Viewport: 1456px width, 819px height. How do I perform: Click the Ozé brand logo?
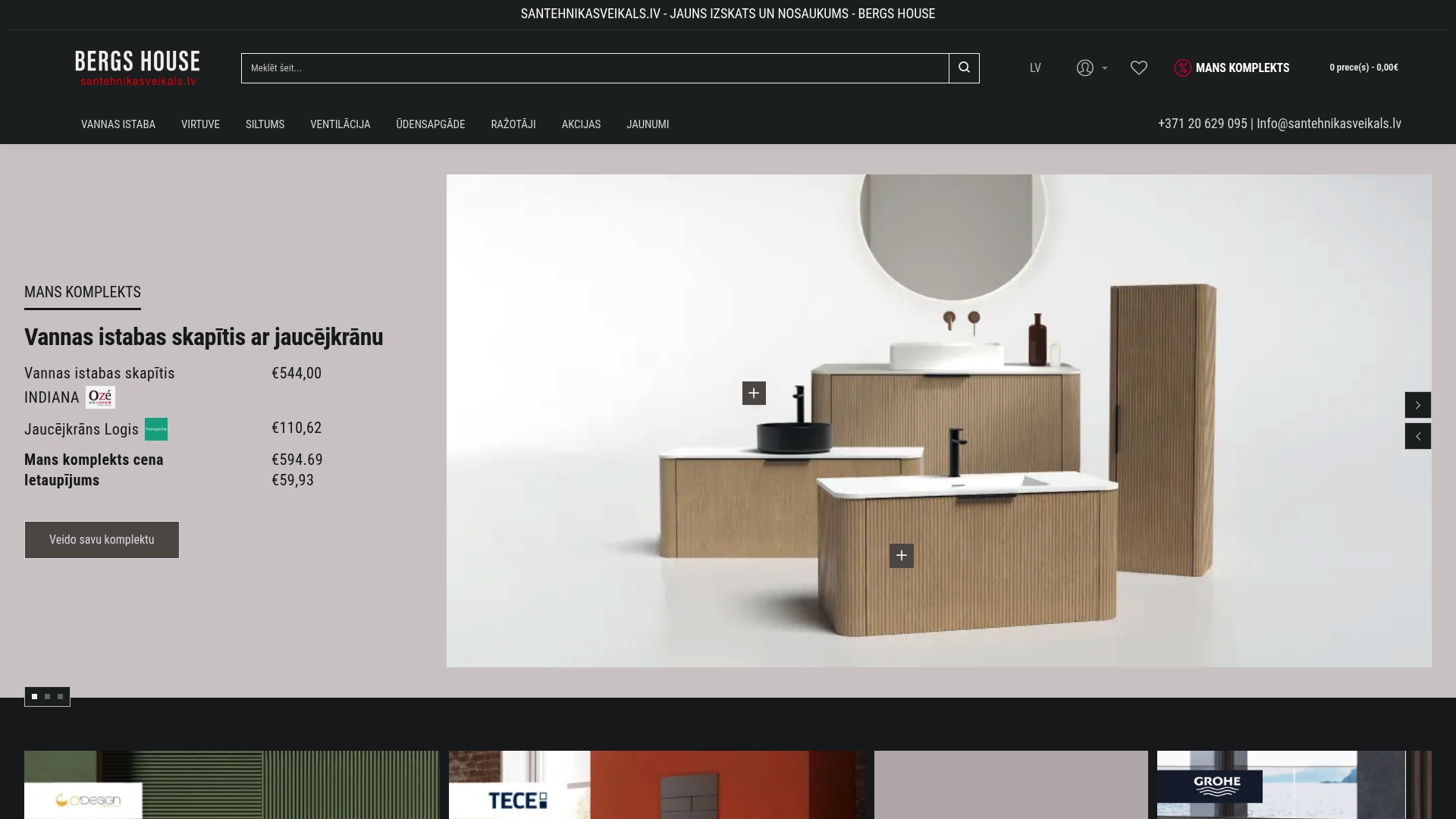100,397
